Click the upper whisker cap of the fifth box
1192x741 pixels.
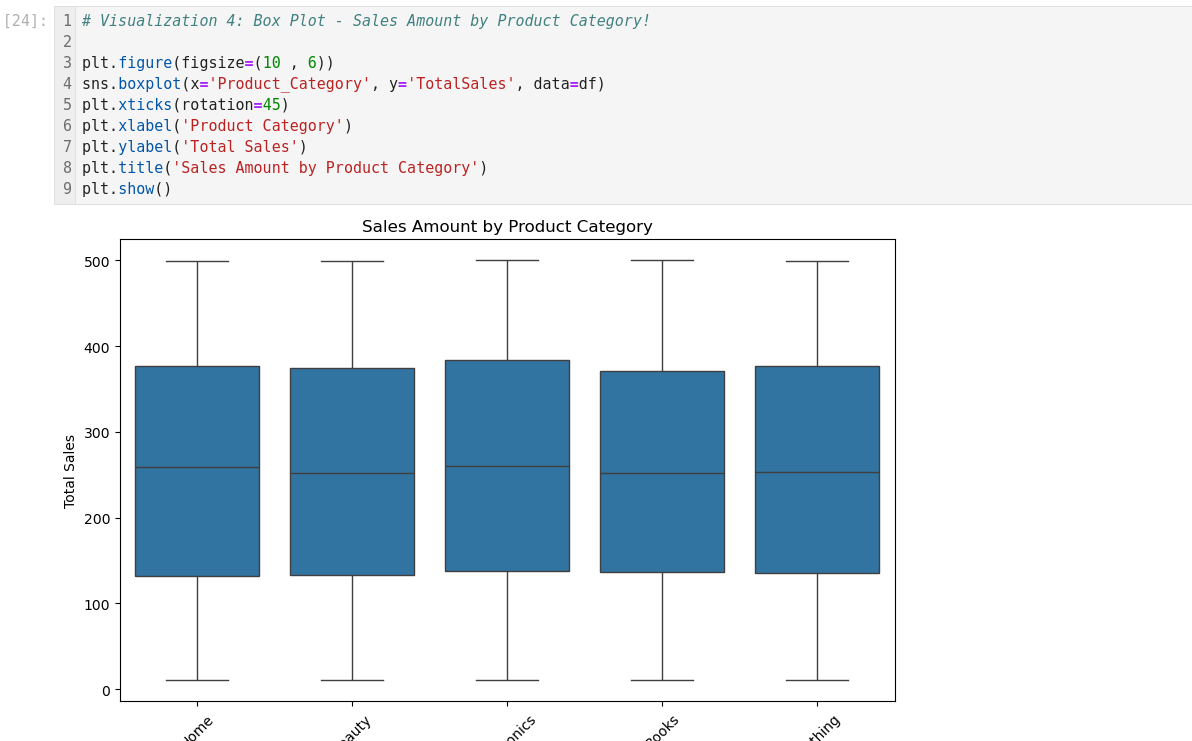click(817, 261)
